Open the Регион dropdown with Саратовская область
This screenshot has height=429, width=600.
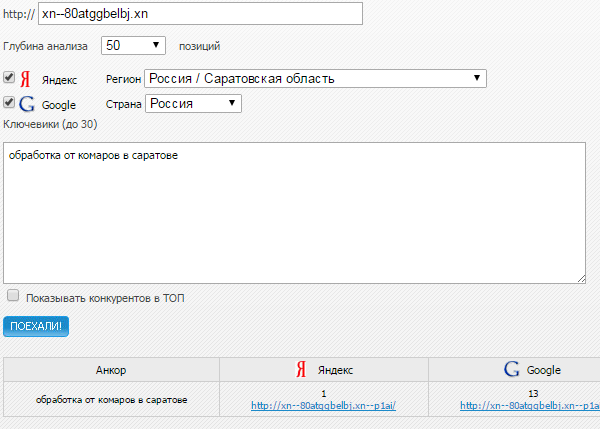(315, 78)
